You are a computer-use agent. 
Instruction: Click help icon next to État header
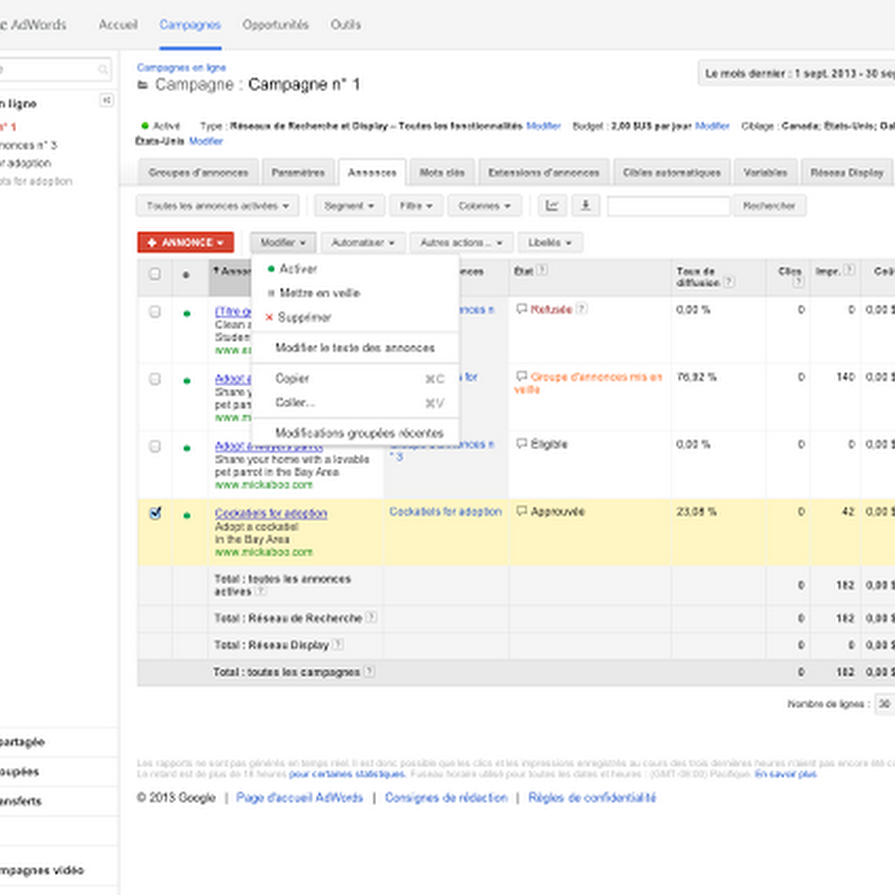click(542, 270)
